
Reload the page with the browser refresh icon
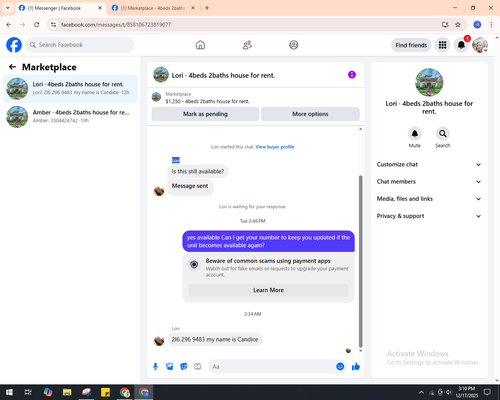tap(37, 24)
